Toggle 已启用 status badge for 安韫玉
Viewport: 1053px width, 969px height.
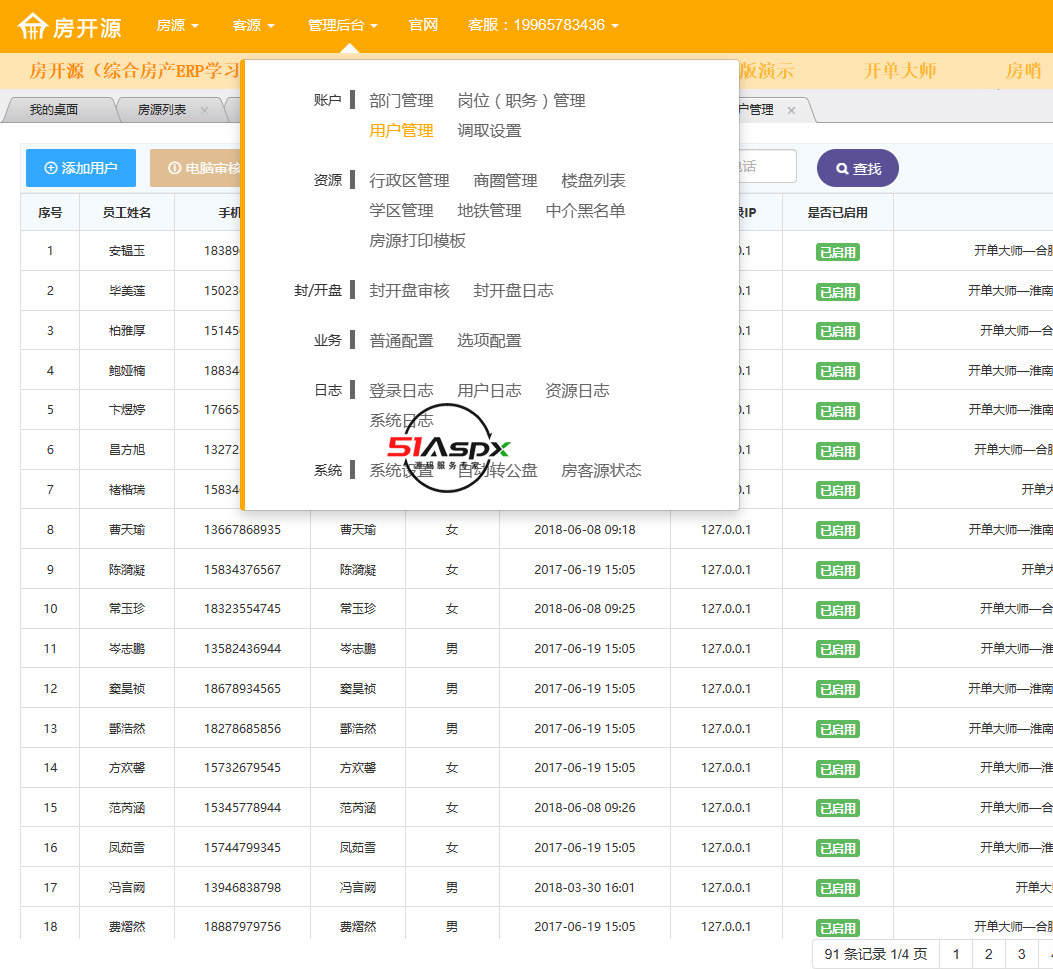click(837, 252)
